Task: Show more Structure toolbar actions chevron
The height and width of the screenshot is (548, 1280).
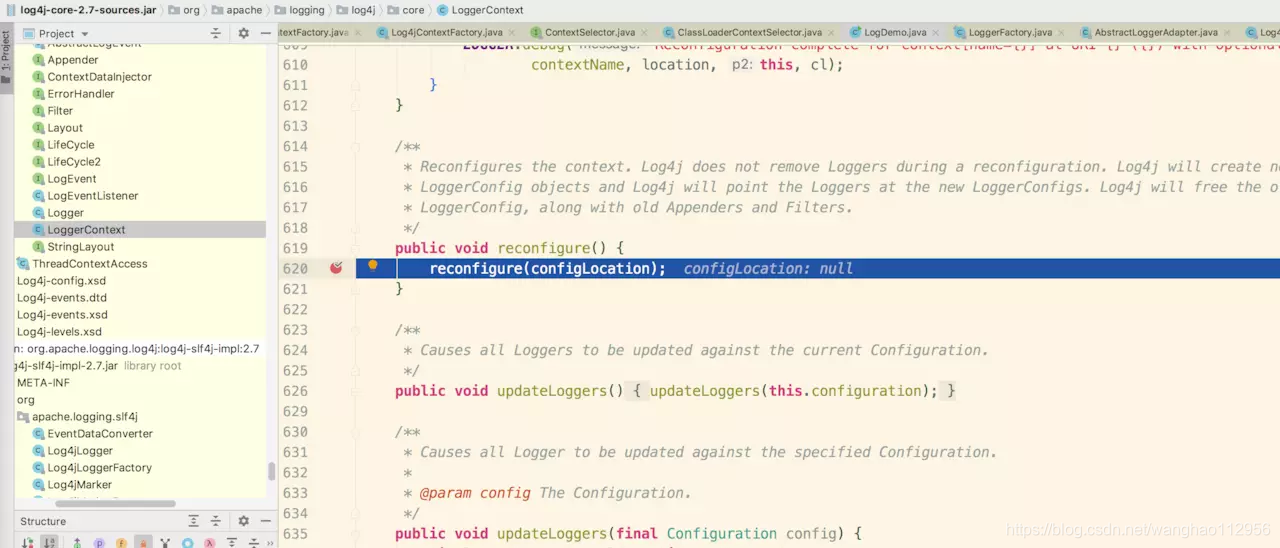Action: (271, 543)
